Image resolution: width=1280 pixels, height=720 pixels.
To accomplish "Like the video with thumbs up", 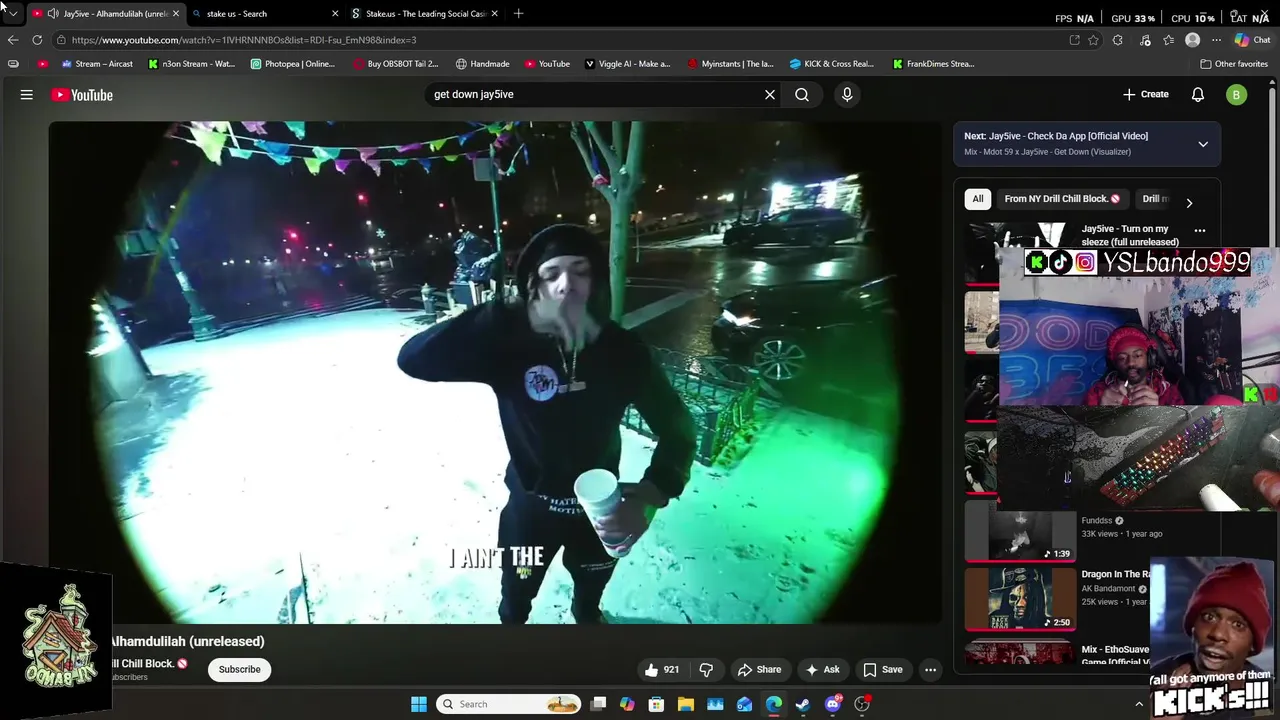I will (x=663, y=669).
